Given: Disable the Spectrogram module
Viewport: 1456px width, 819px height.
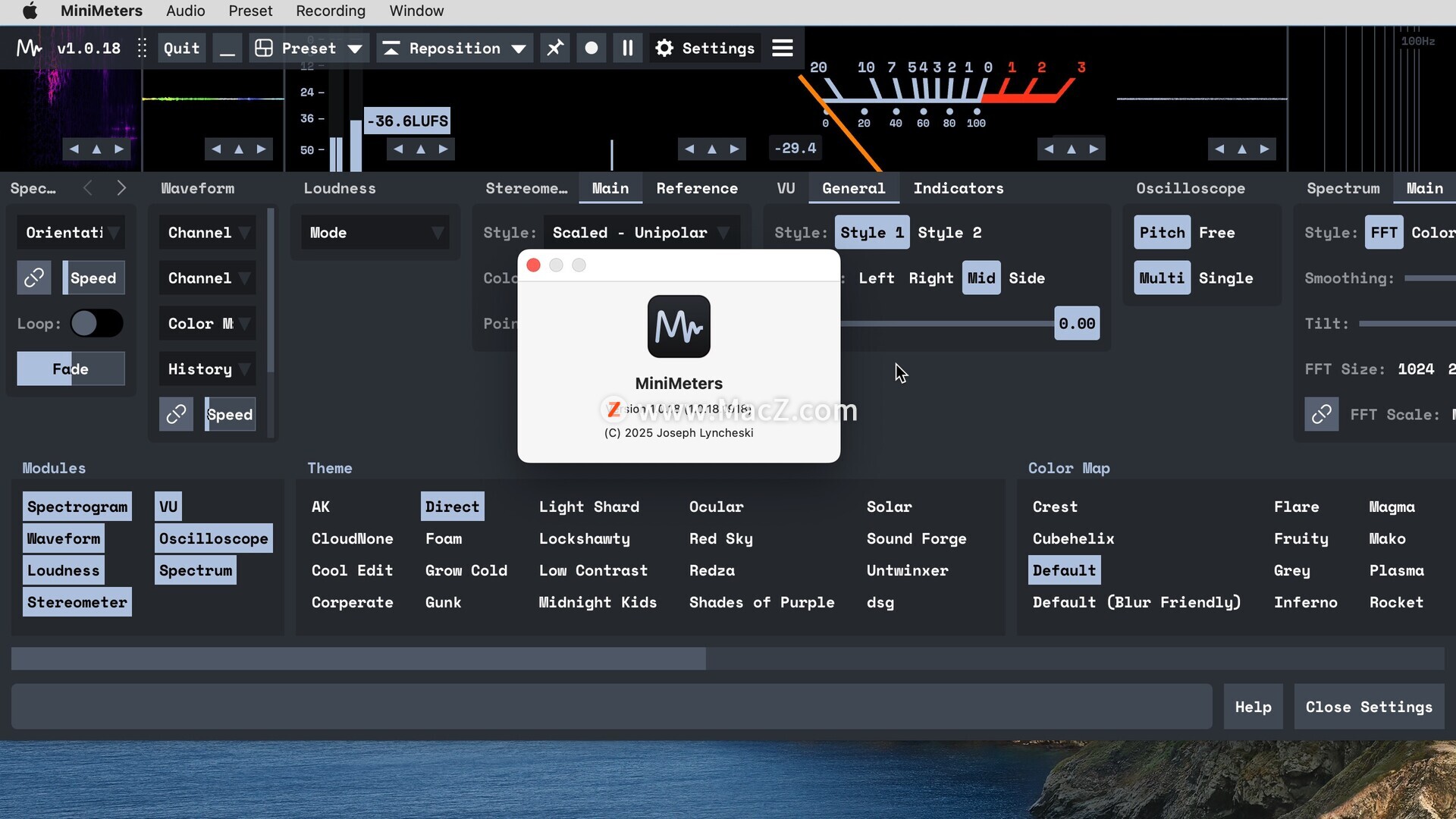Looking at the screenshot, I should point(77,507).
